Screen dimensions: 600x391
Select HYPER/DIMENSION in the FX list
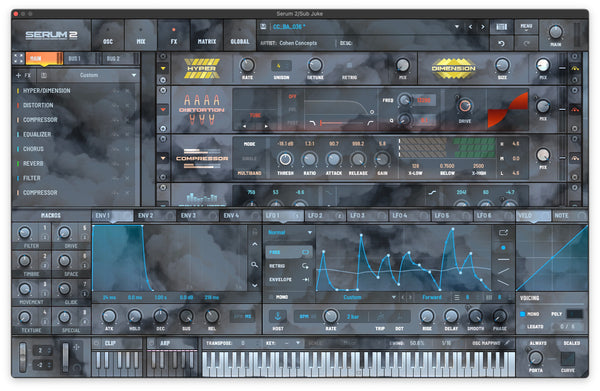[46, 91]
